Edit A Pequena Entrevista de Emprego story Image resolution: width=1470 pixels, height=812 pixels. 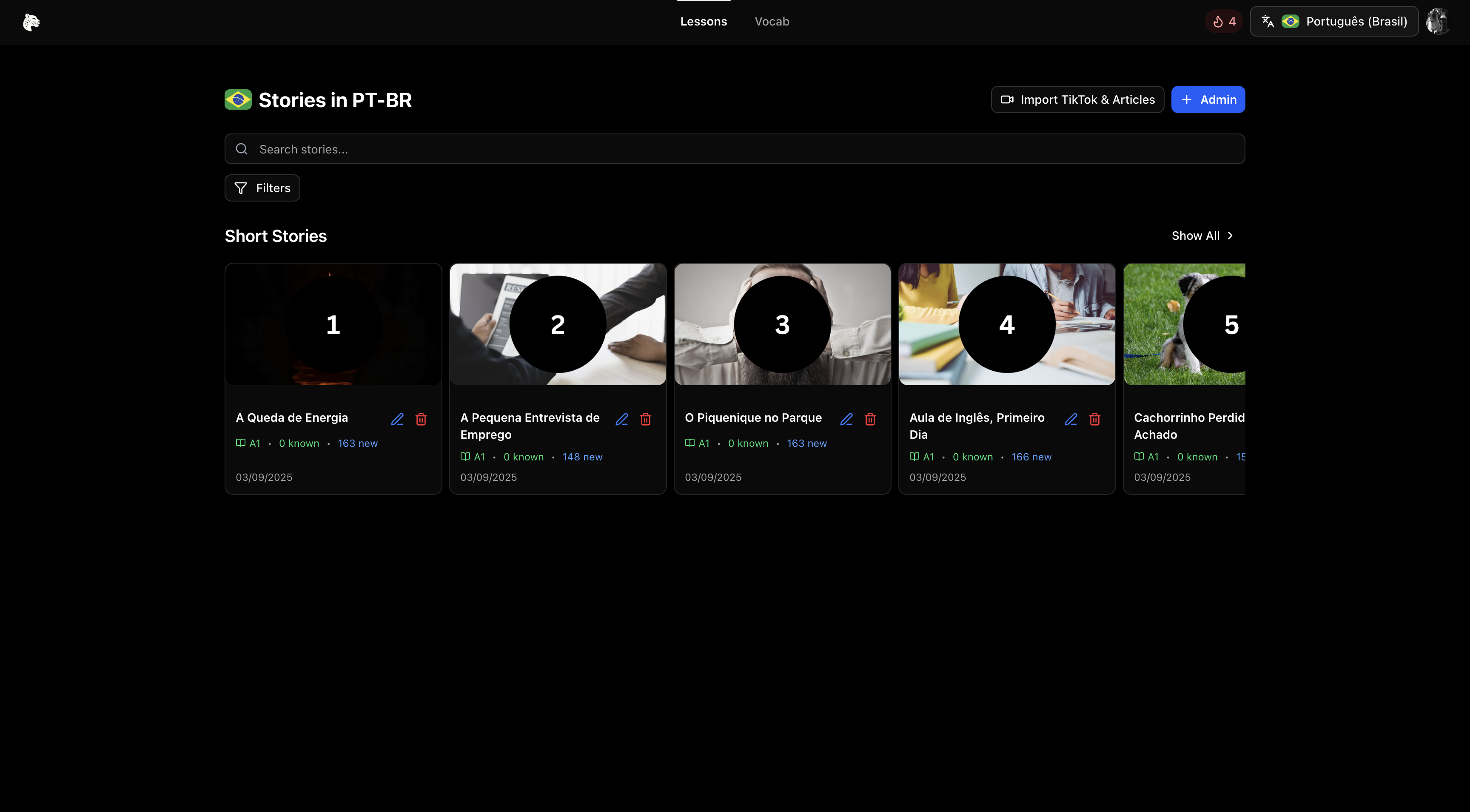(621, 419)
